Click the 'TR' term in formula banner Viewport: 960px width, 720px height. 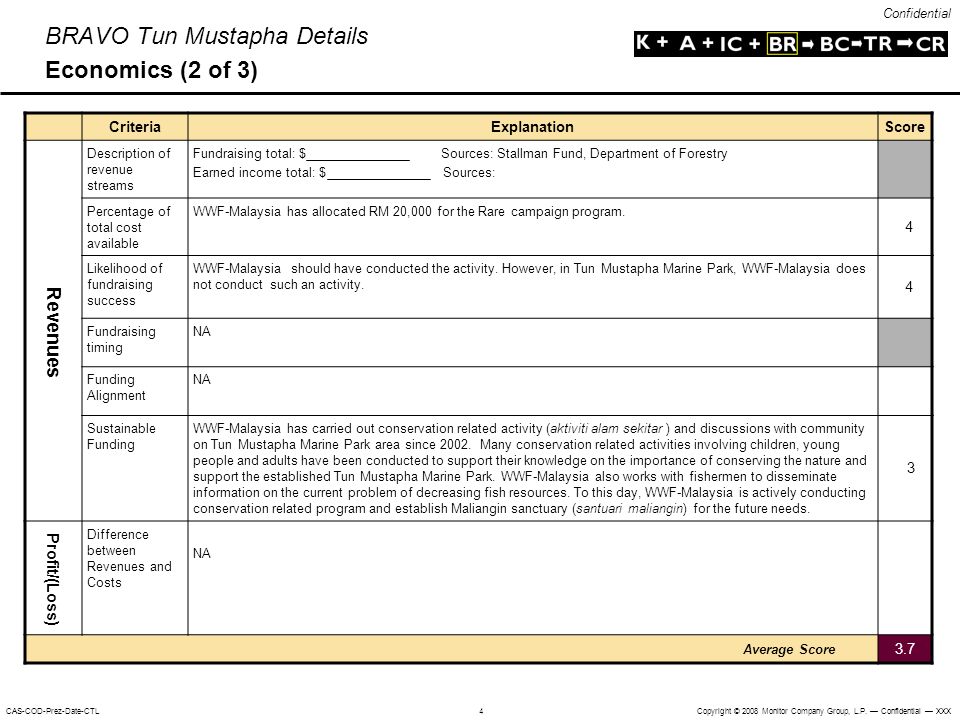[x=878, y=44]
